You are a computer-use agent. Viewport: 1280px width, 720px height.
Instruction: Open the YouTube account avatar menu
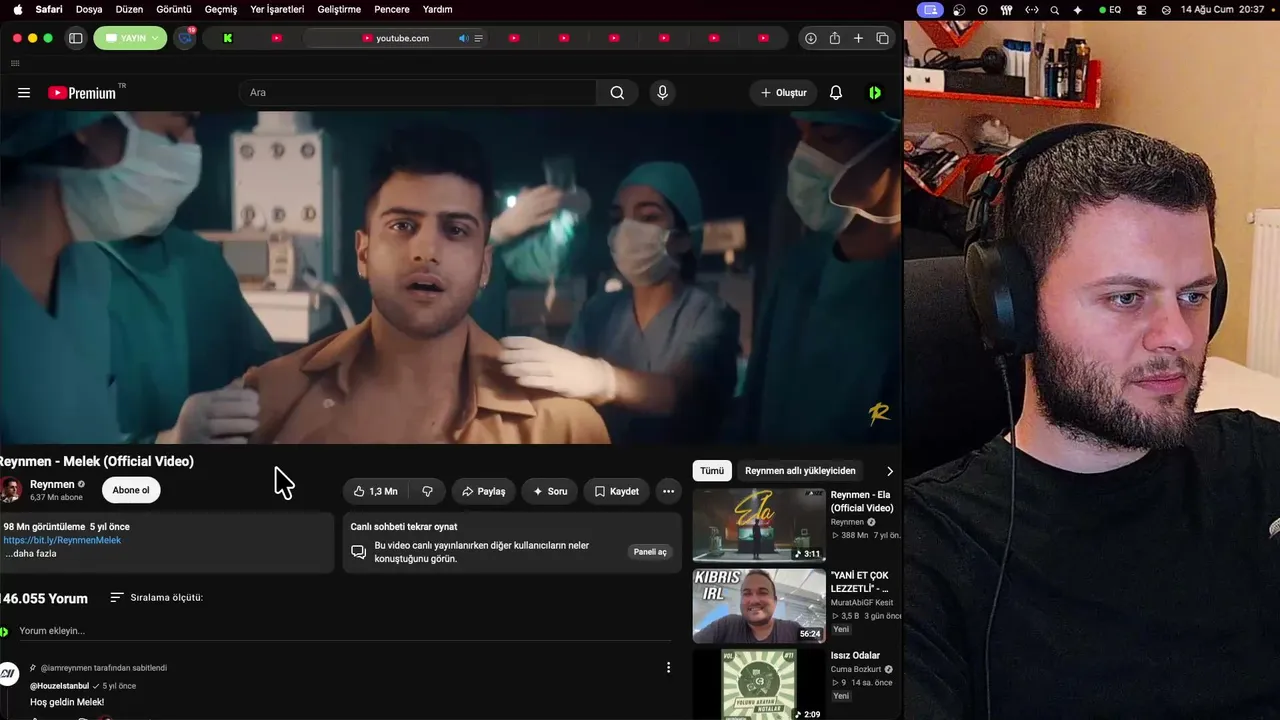tap(875, 93)
